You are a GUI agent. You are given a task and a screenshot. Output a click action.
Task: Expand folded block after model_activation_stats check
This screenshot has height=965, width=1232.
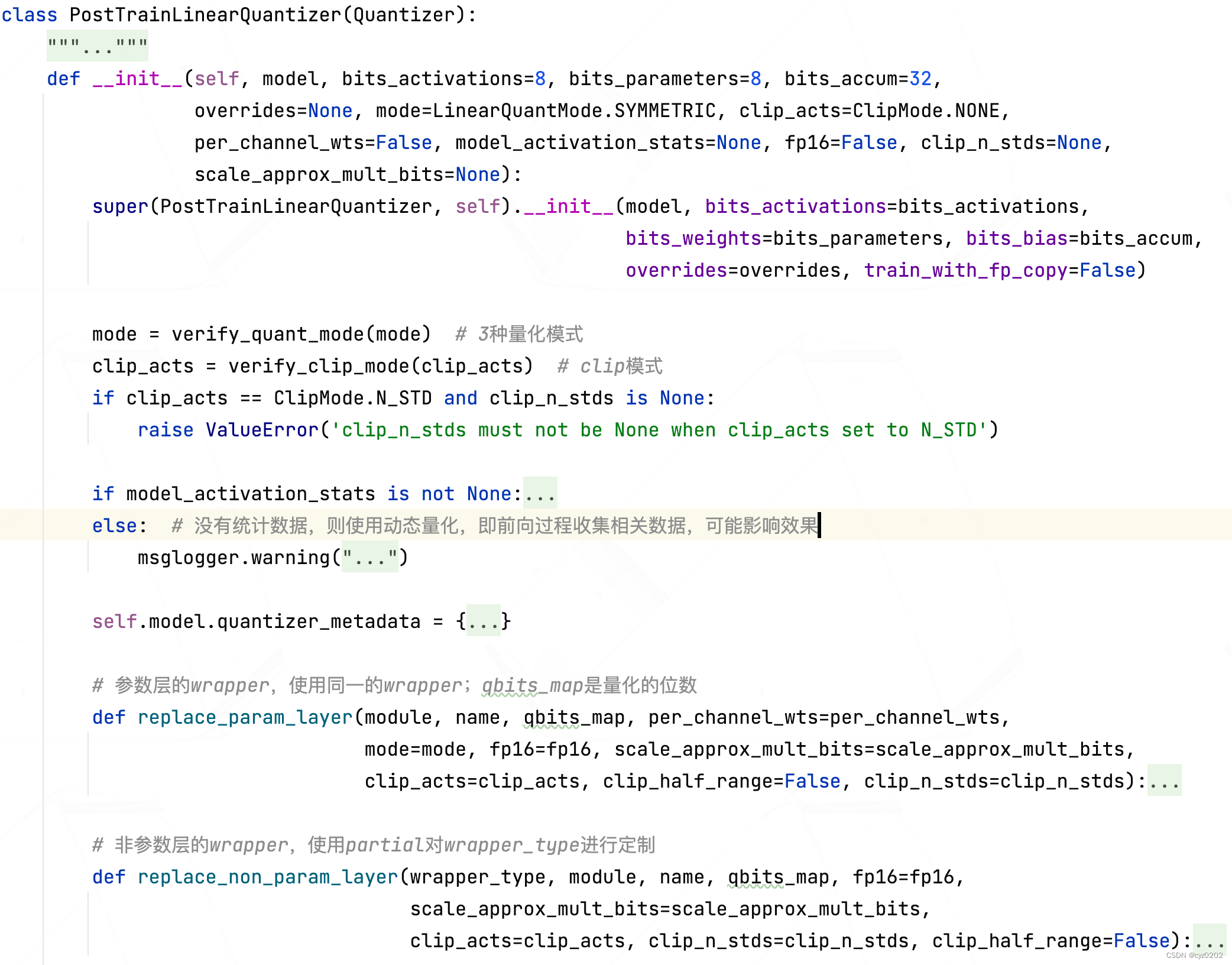[540, 494]
